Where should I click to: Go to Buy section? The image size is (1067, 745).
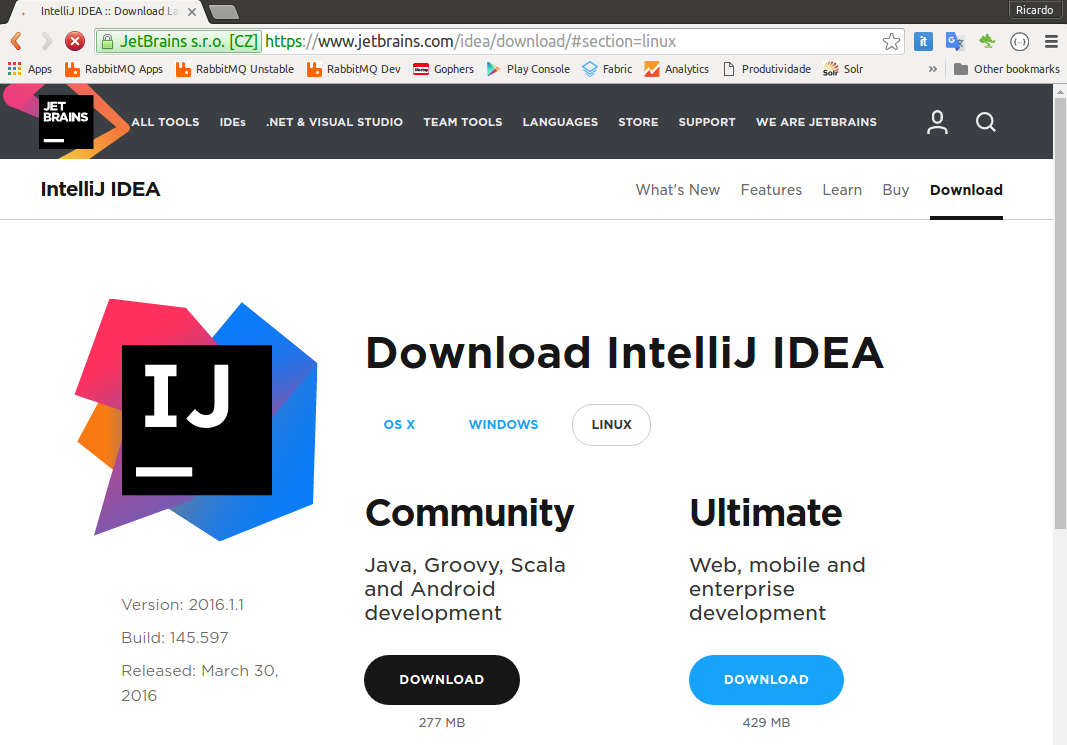pyautogui.click(x=896, y=190)
